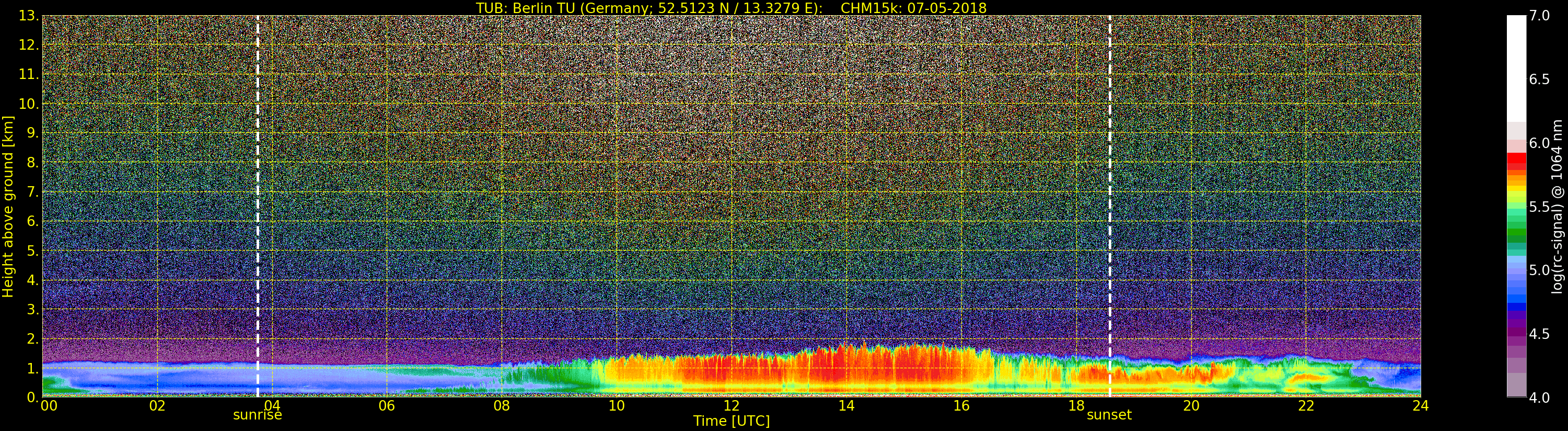The image size is (1568, 431).
Task: Click the colorbar tick label '4.5'
Action: click(1539, 334)
